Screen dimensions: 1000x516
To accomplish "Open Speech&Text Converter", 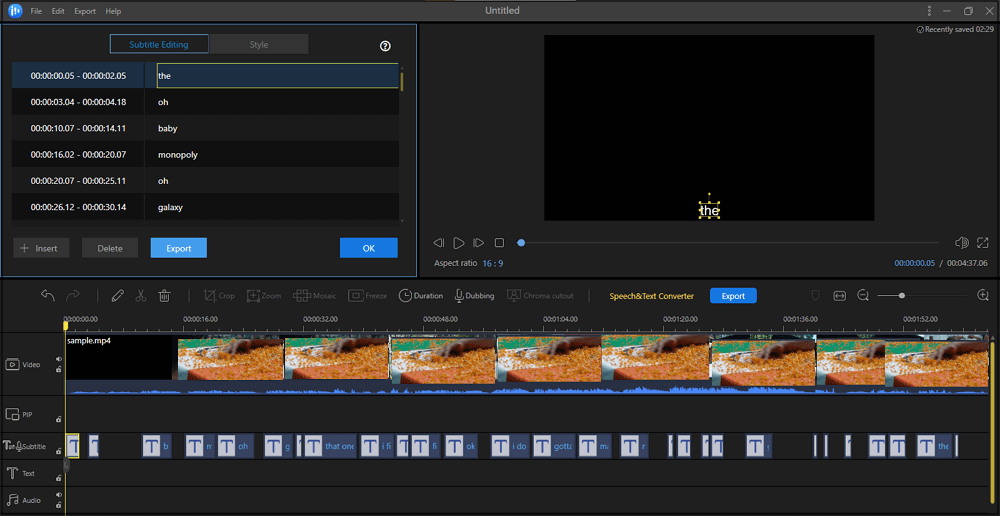I will click(x=651, y=296).
